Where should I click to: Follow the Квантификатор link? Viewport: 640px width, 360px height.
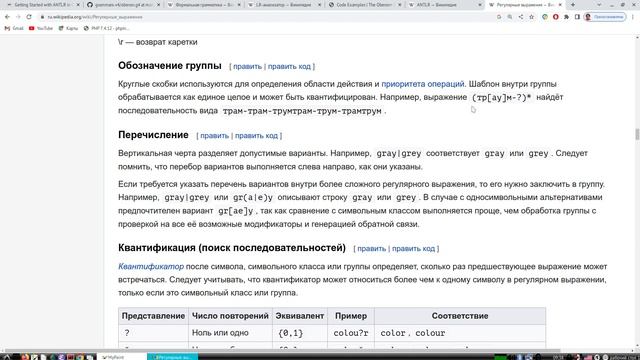tap(151, 267)
